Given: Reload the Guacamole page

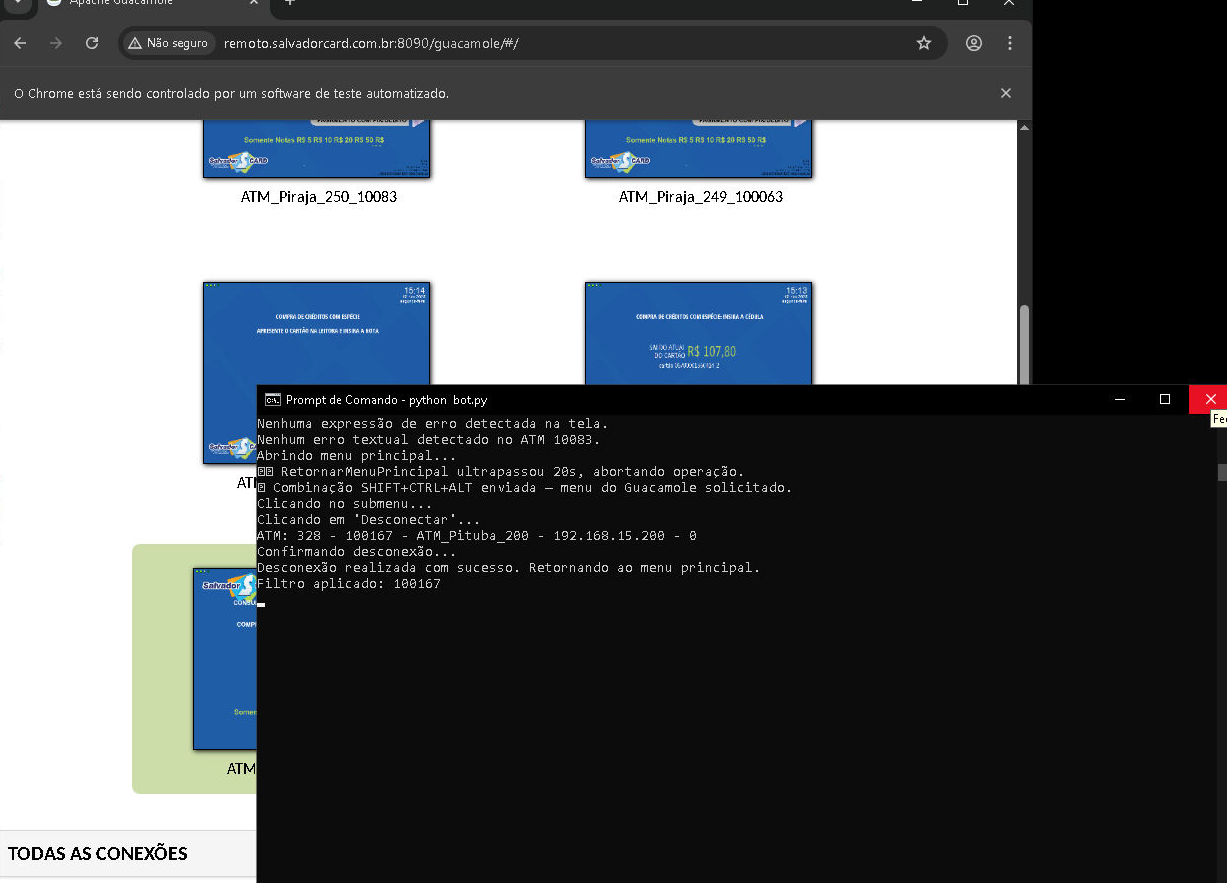Looking at the screenshot, I should tap(92, 43).
